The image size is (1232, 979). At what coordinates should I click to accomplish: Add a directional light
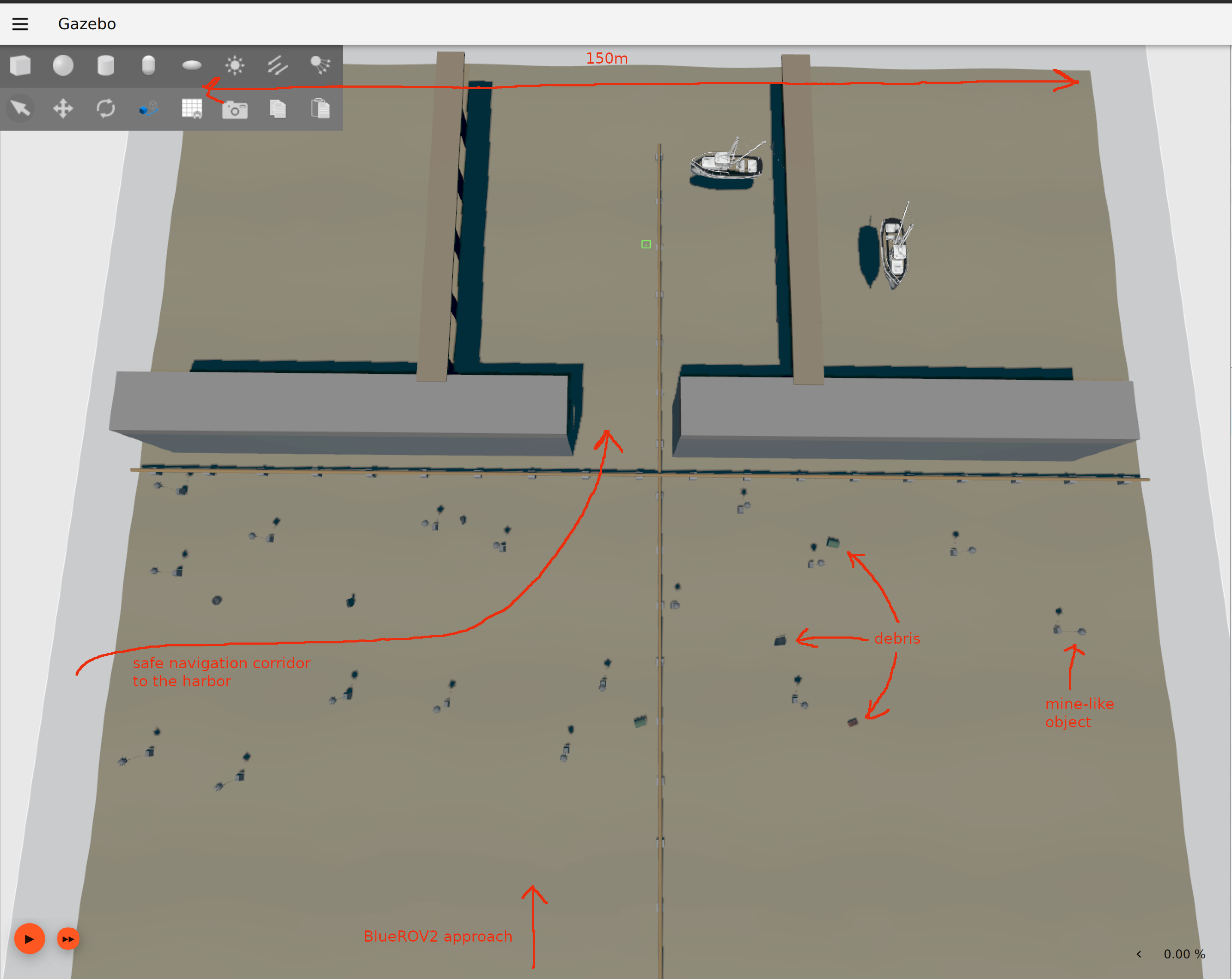(278, 66)
